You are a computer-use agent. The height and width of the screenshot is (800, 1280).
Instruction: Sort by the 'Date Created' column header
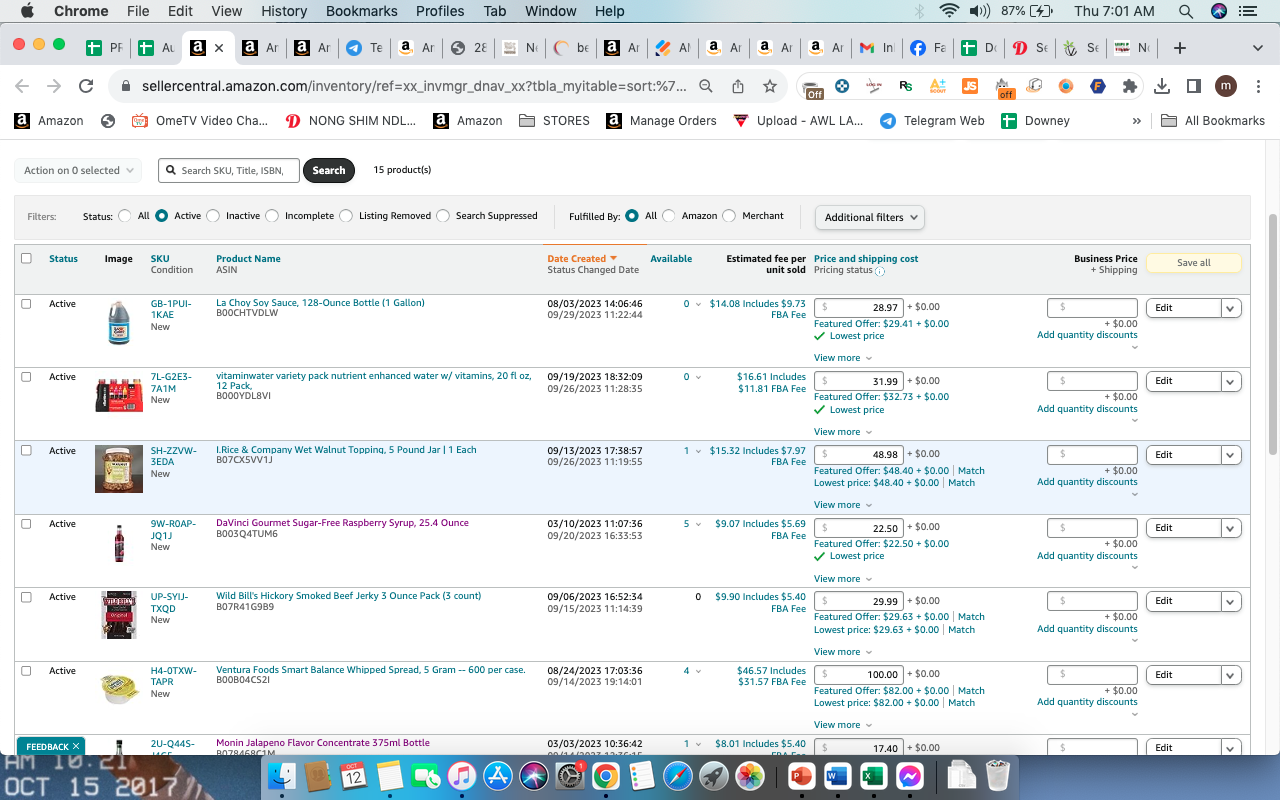(582, 259)
